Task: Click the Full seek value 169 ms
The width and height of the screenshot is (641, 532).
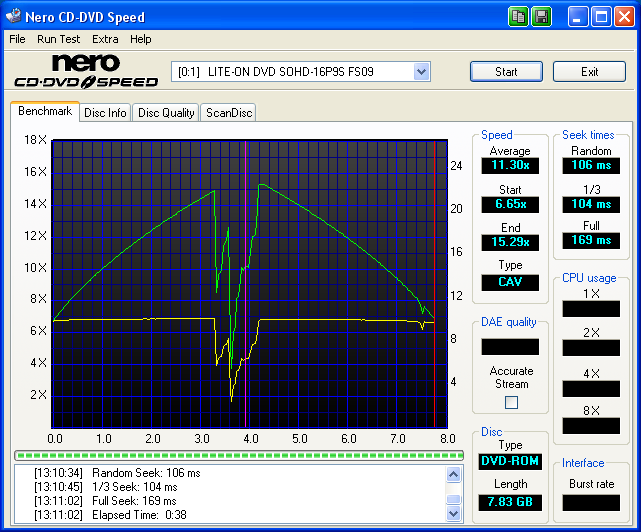Action: click(x=591, y=240)
